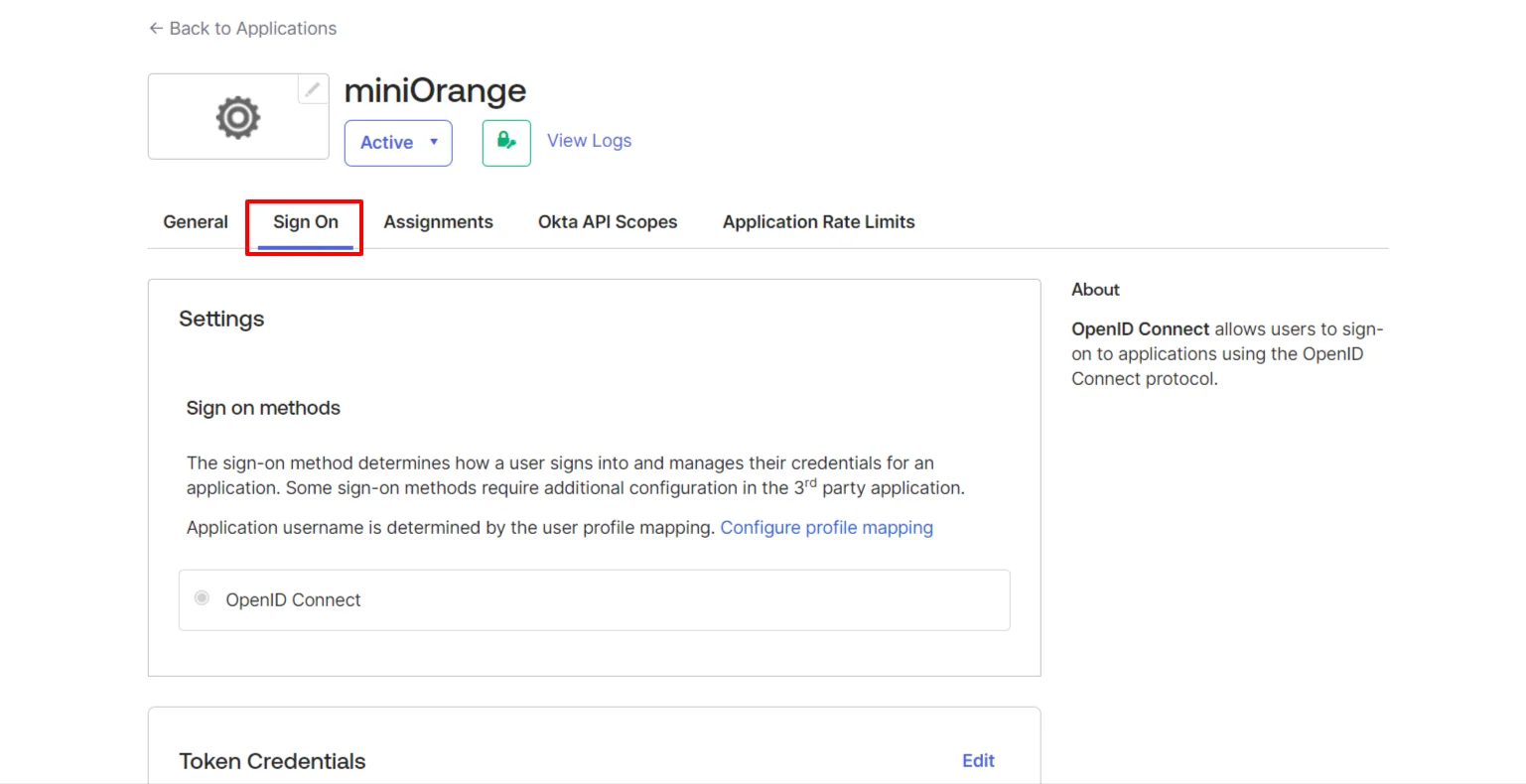
Task: Open the Assignments tab
Action: coord(438,221)
